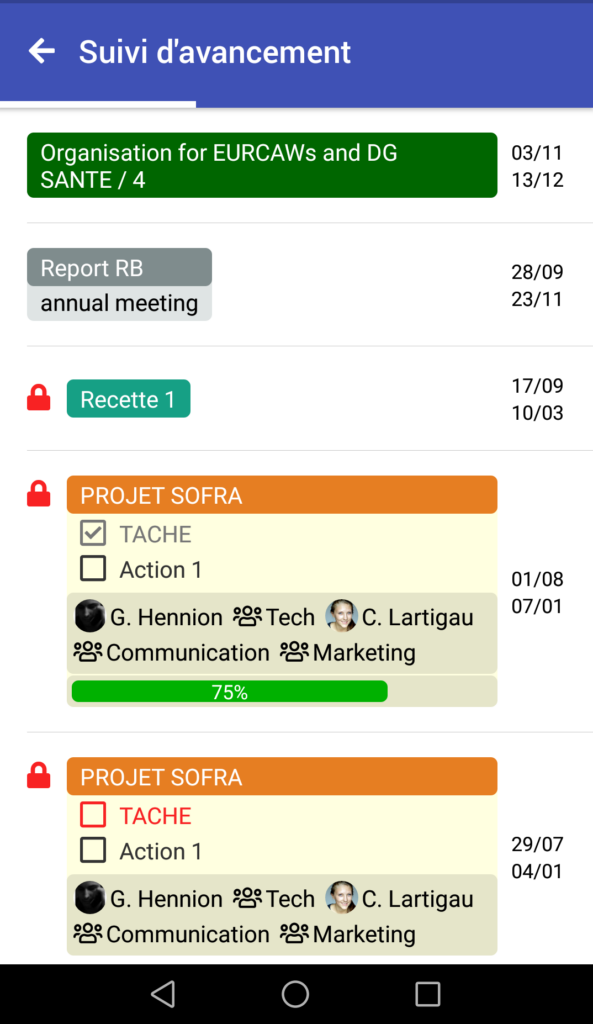Check Action 1 in the first PROJET SOFRA
593x1024 pixels.
coord(93,568)
